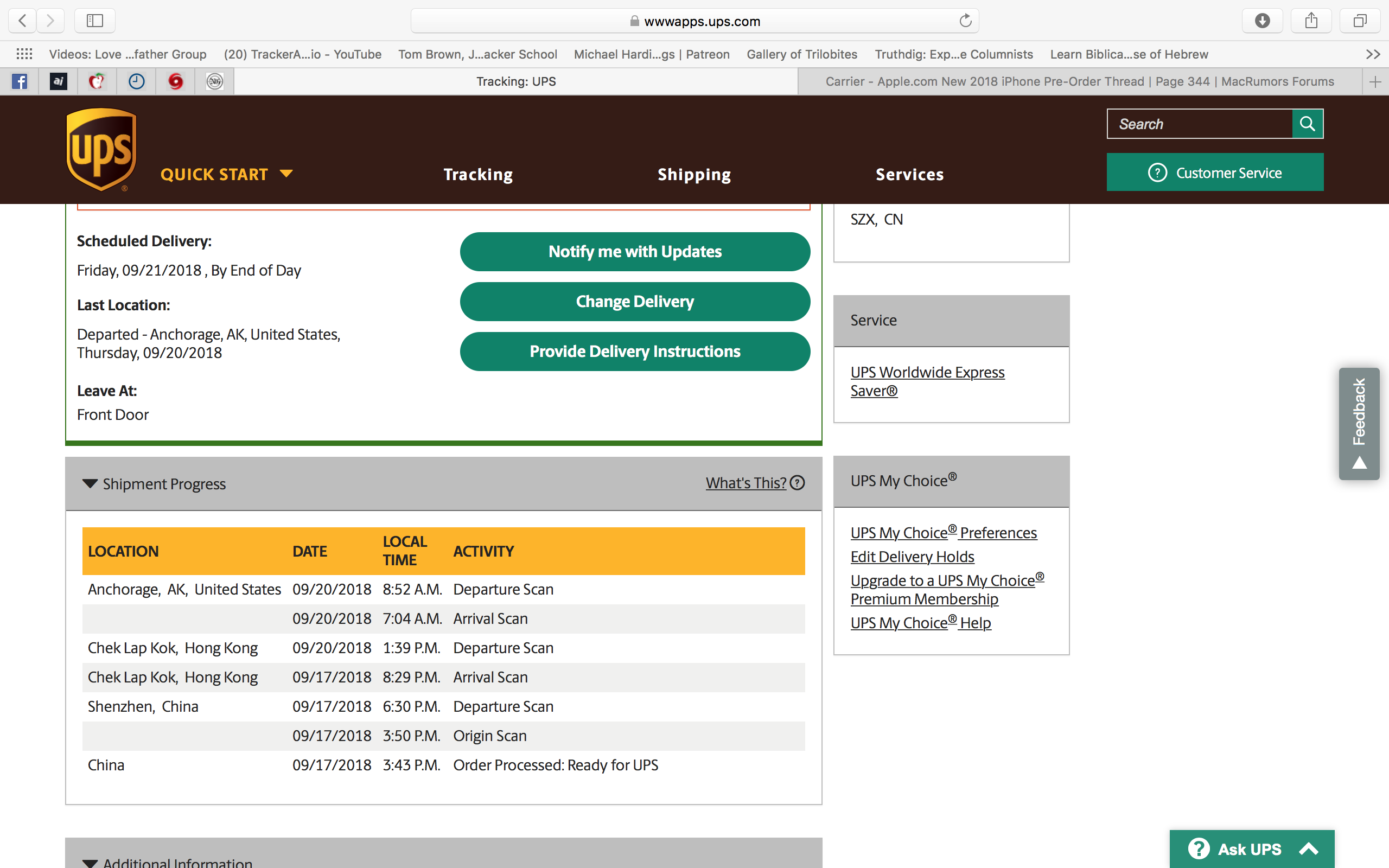Select the '7:04 A.M.' local time cell
1389x868 pixels.
412,618
